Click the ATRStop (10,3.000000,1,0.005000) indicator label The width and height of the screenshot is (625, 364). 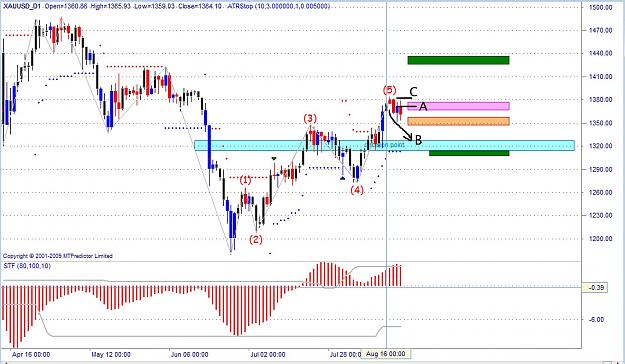tap(279, 6)
